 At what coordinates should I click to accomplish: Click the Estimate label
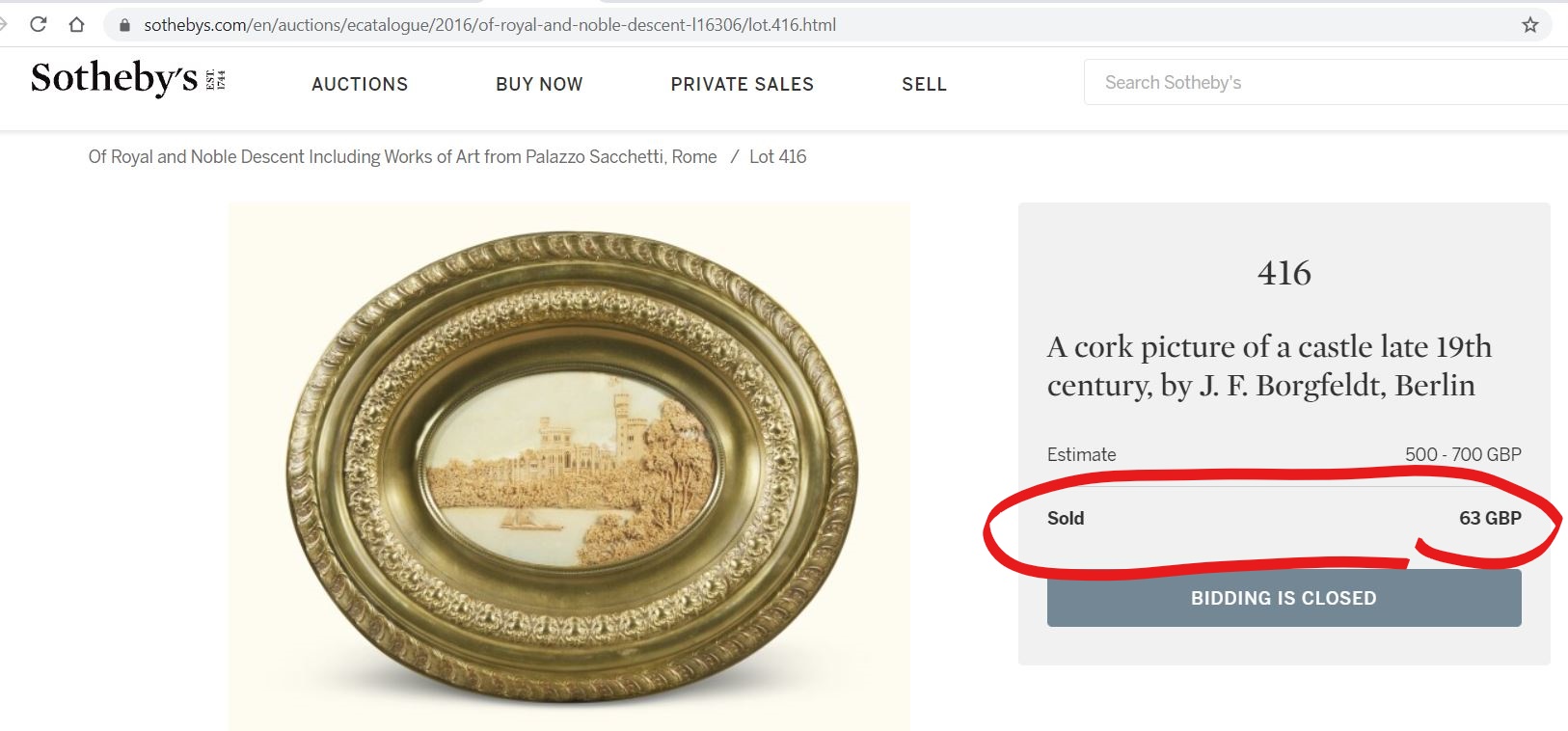click(1081, 454)
